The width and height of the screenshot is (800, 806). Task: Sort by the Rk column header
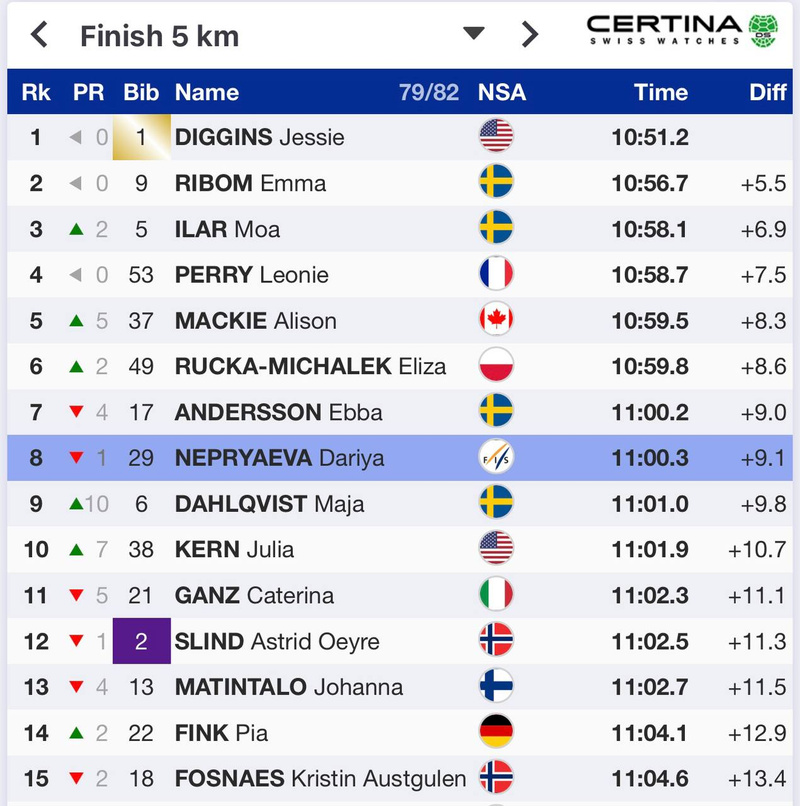point(36,93)
